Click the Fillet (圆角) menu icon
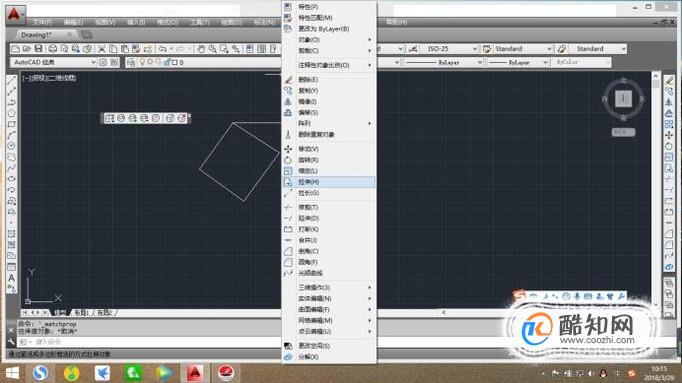 coord(288,262)
